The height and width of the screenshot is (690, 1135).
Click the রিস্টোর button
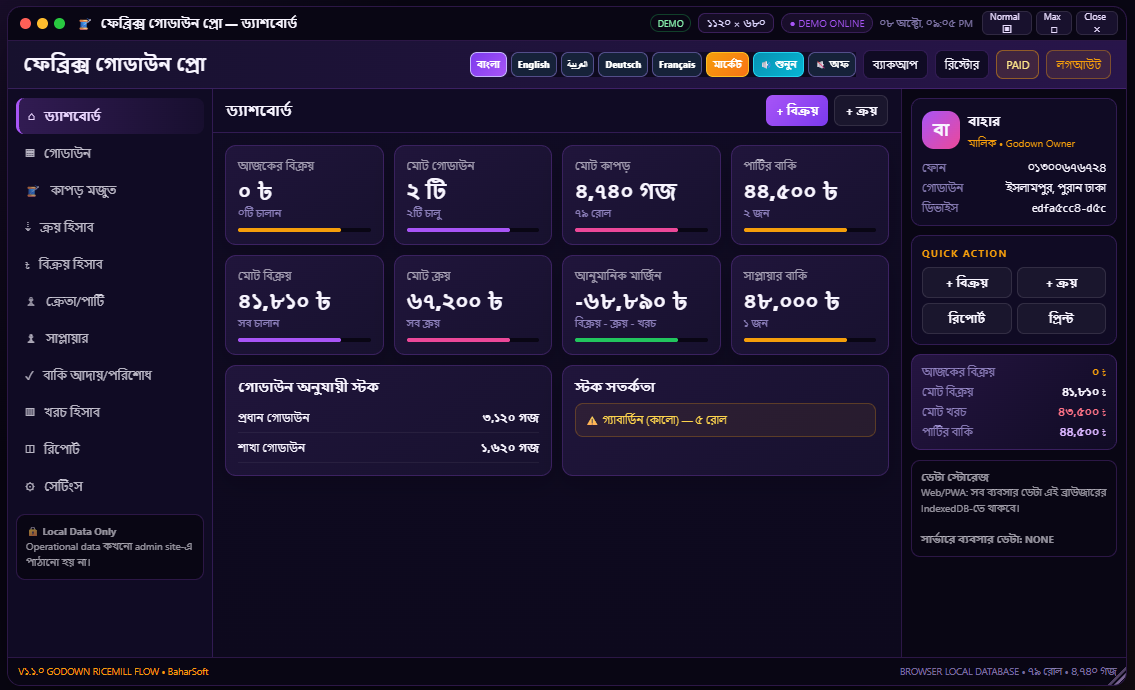point(961,64)
